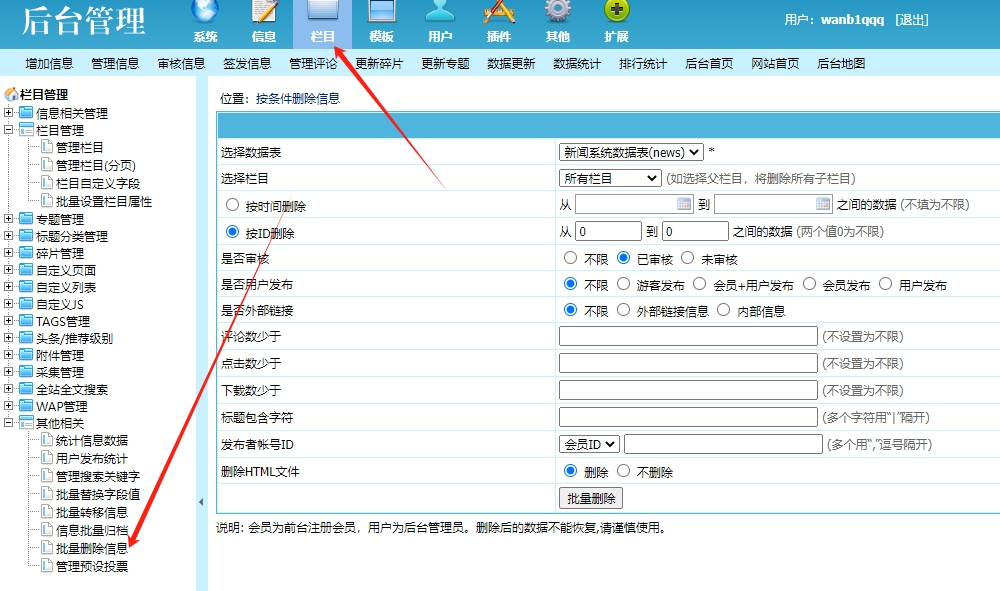Open 信息批量归档 in the tree
The height and width of the screenshot is (591, 1000).
92,530
